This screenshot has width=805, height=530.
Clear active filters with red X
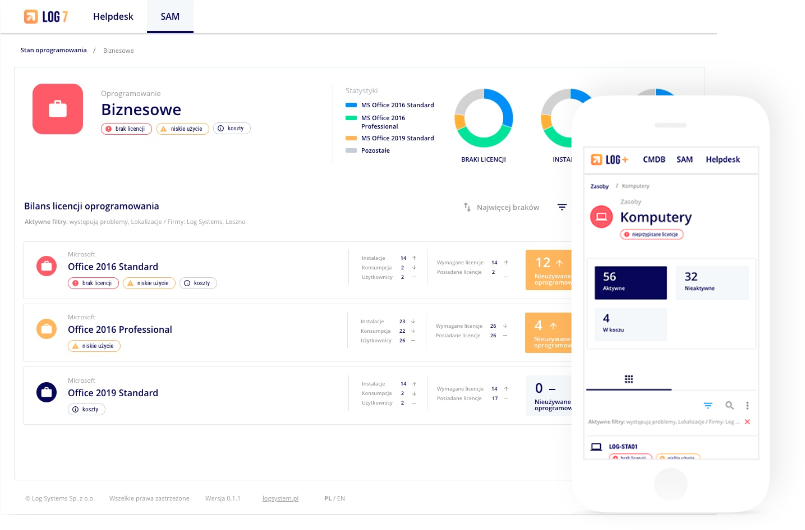click(x=748, y=422)
